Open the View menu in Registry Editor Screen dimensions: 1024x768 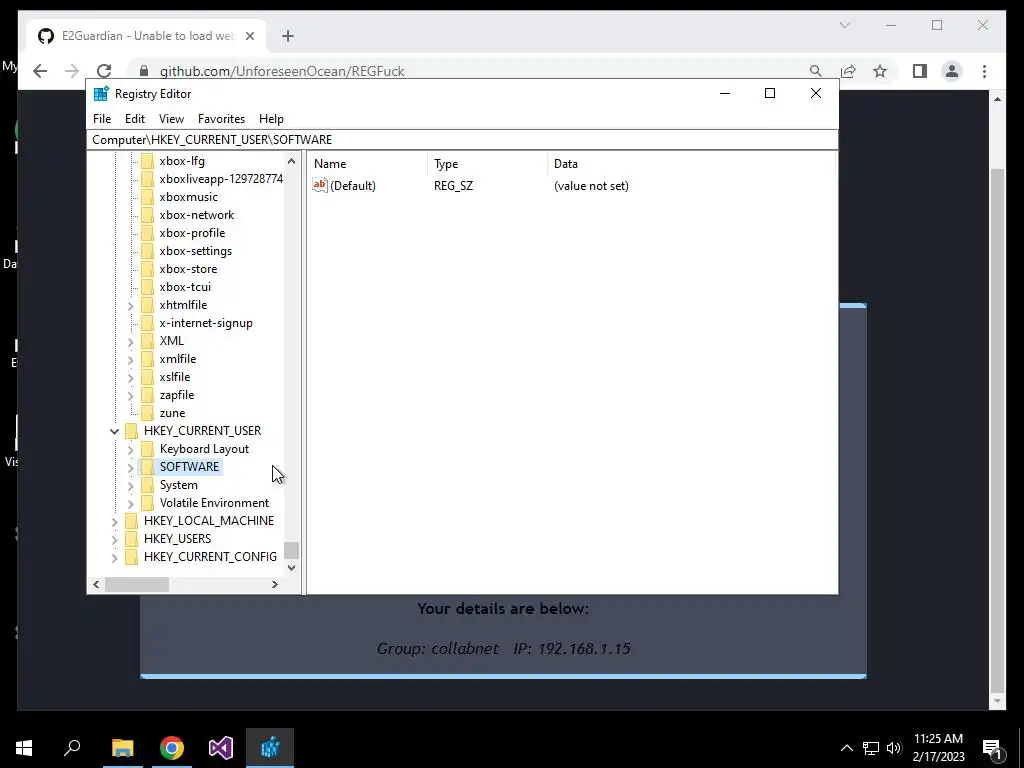click(x=171, y=119)
